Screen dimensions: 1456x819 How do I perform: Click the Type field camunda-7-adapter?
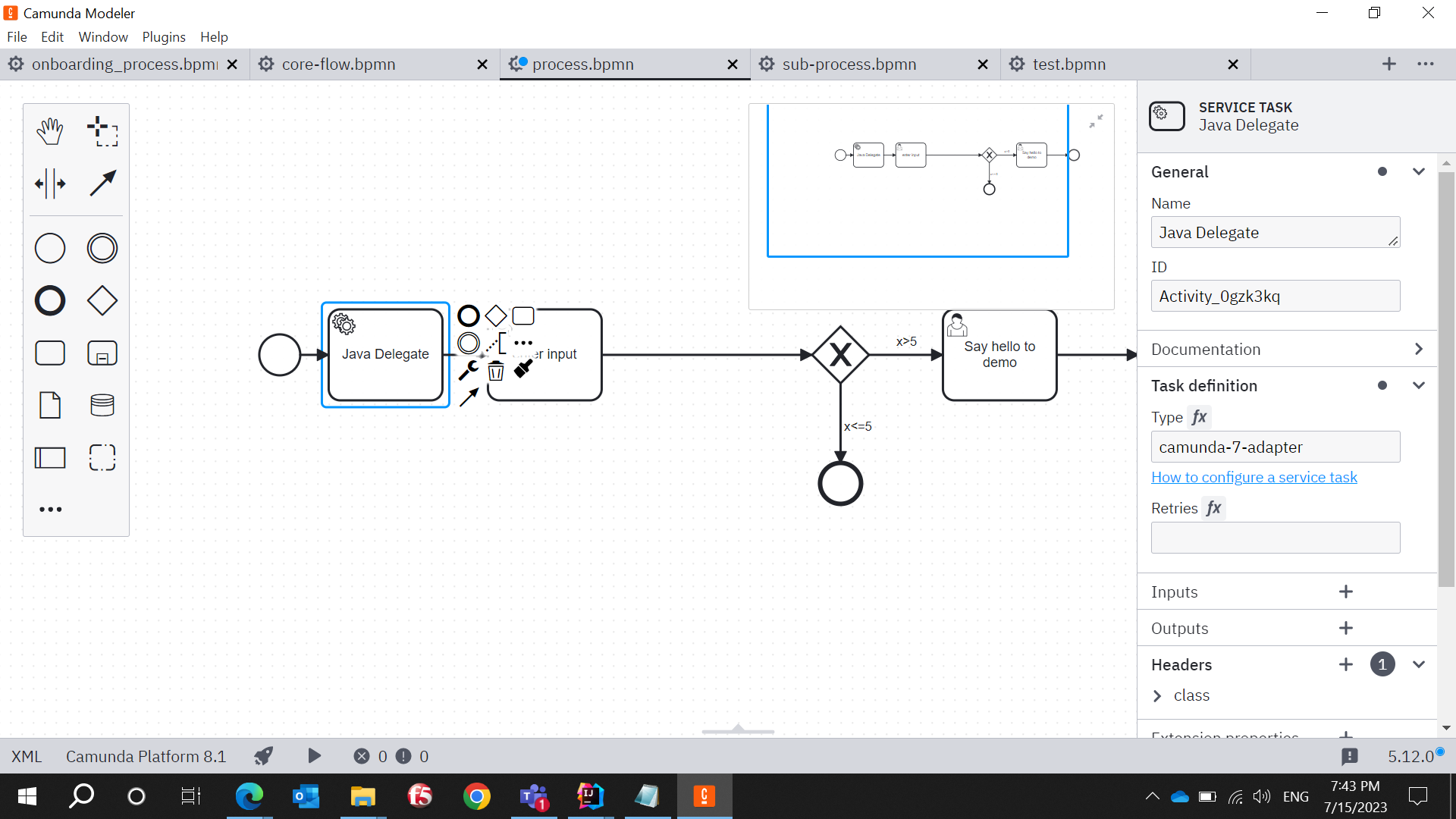point(1276,447)
